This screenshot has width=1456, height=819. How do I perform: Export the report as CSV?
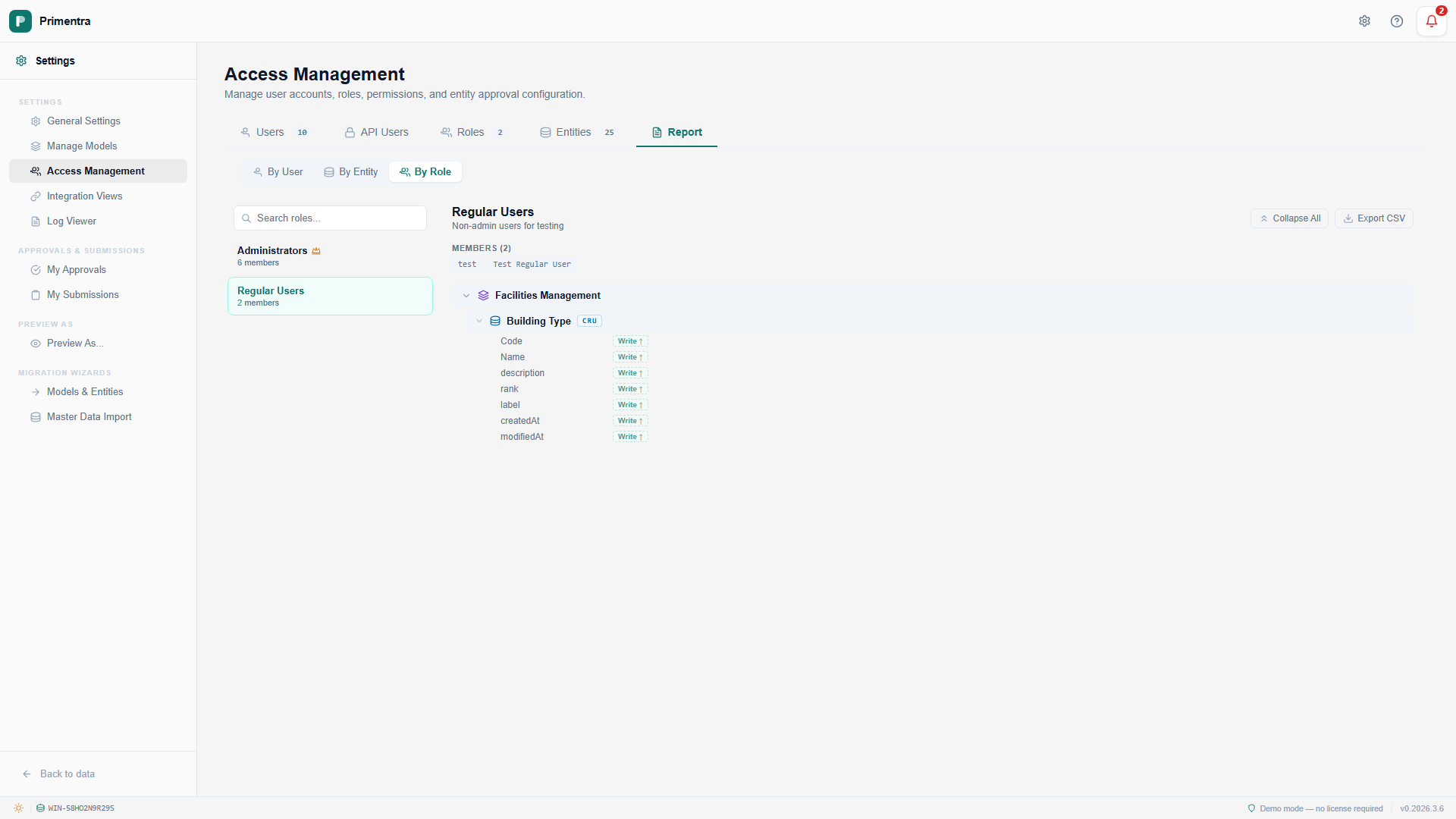point(1373,218)
